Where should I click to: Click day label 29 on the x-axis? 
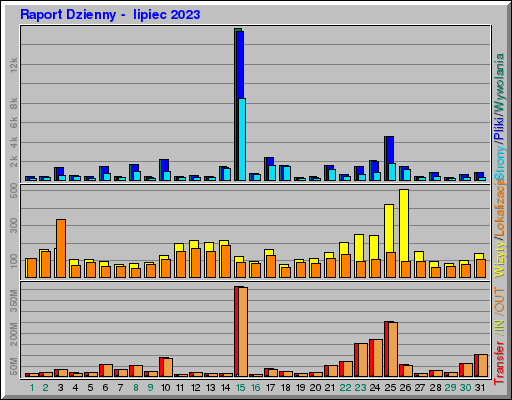pyautogui.click(x=450, y=388)
